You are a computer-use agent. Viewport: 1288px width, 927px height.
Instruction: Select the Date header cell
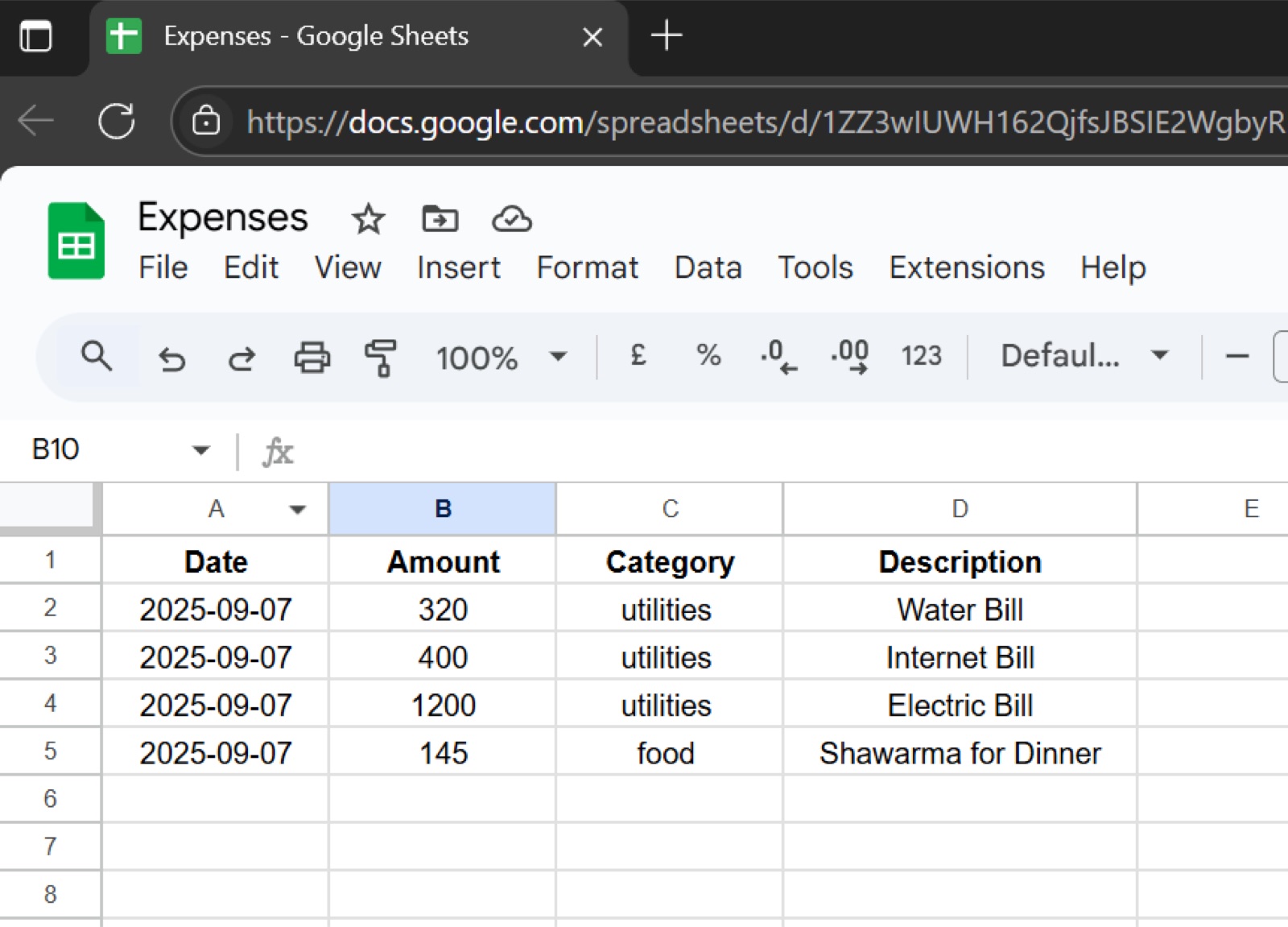[216, 561]
